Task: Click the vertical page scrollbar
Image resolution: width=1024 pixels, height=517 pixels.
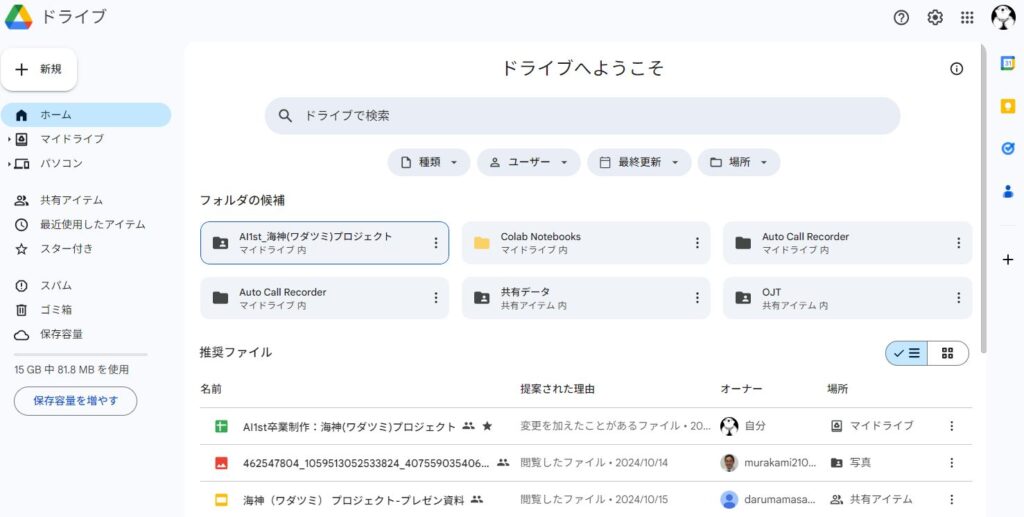Action: tap(983, 198)
